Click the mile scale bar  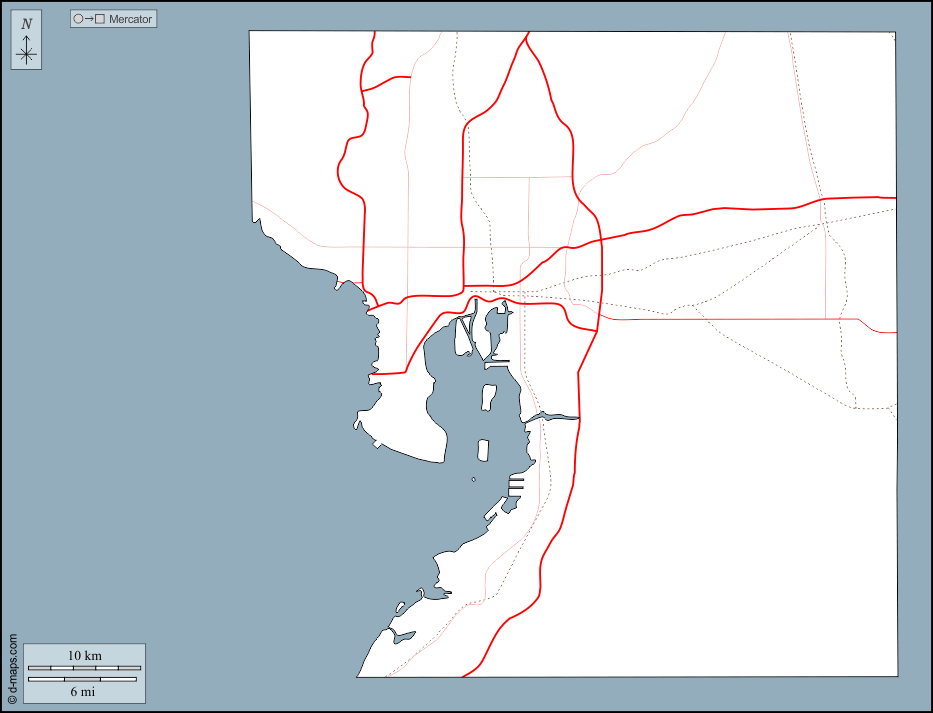click(x=84, y=679)
